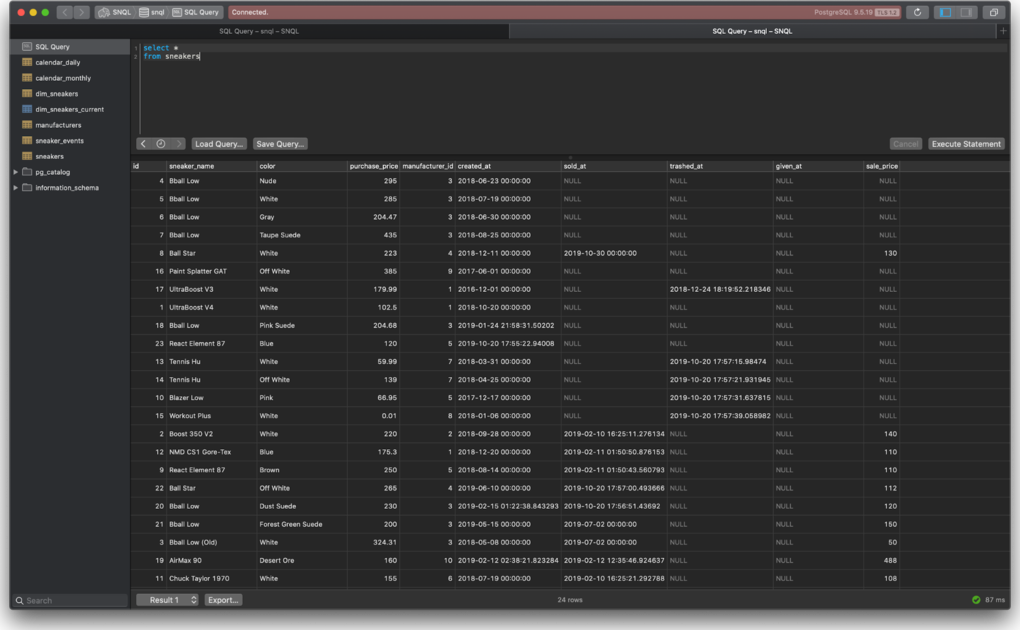Click the navigate back arrow in the title bar
The height and width of the screenshot is (630, 1020).
(x=64, y=12)
